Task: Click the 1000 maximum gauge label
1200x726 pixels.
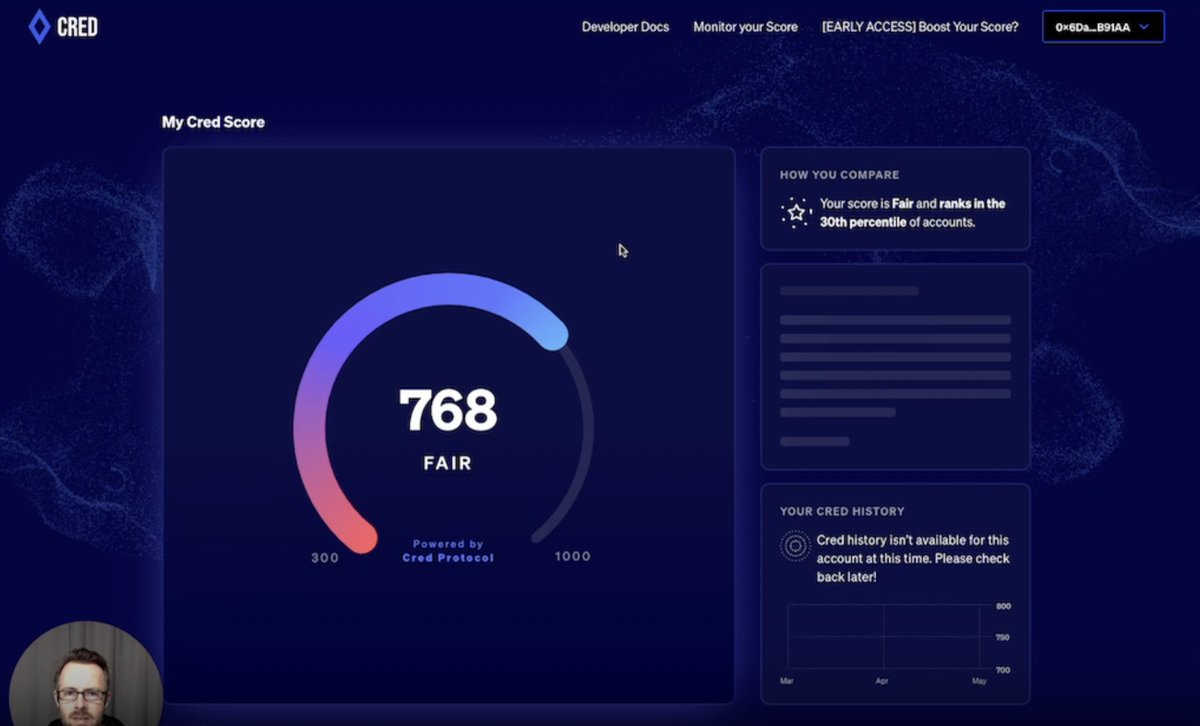Action: (x=573, y=557)
